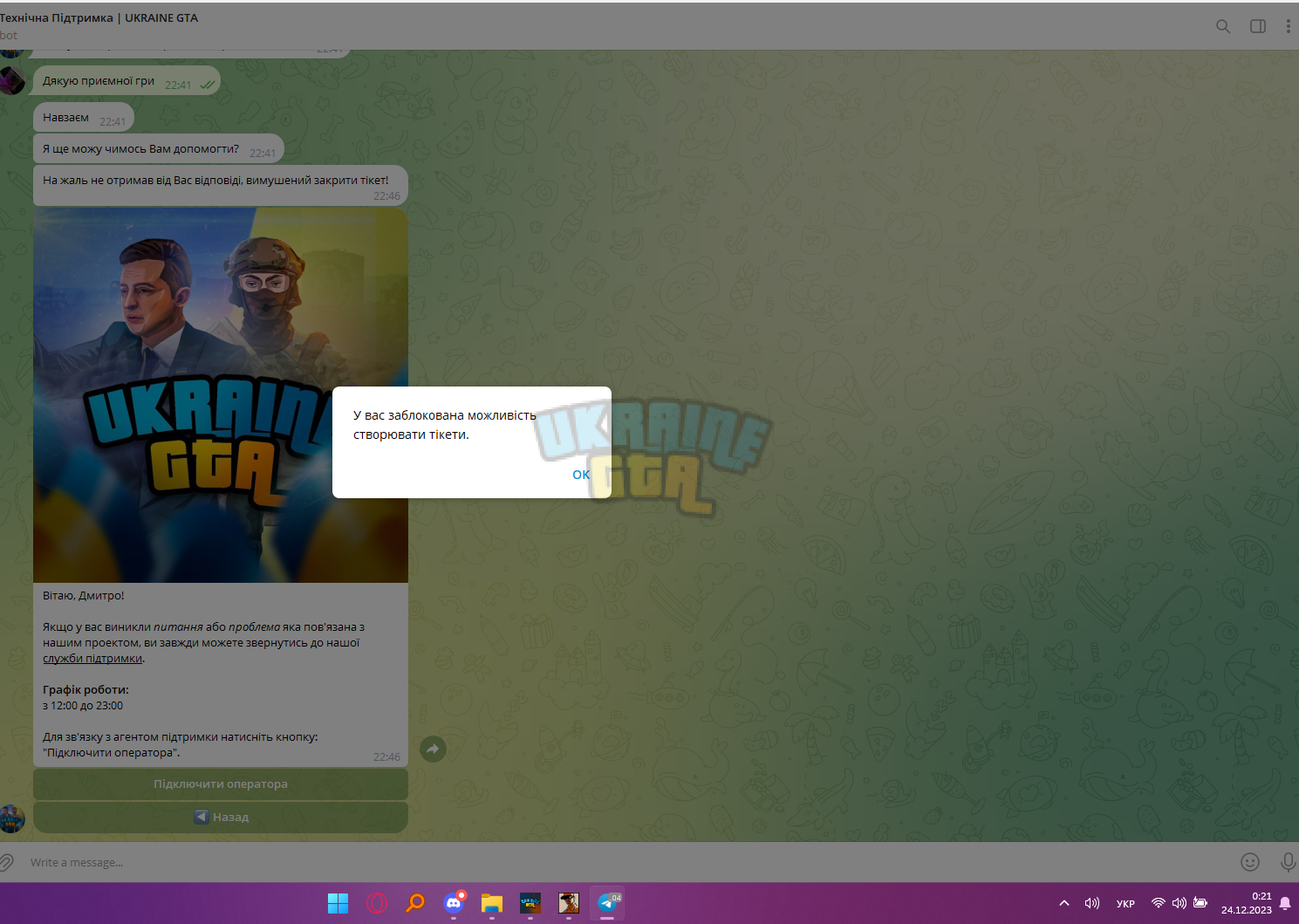Click OK in the blocked tickets dialog
The height and width of the screenshot is (924, 1299).
point(581,475)
